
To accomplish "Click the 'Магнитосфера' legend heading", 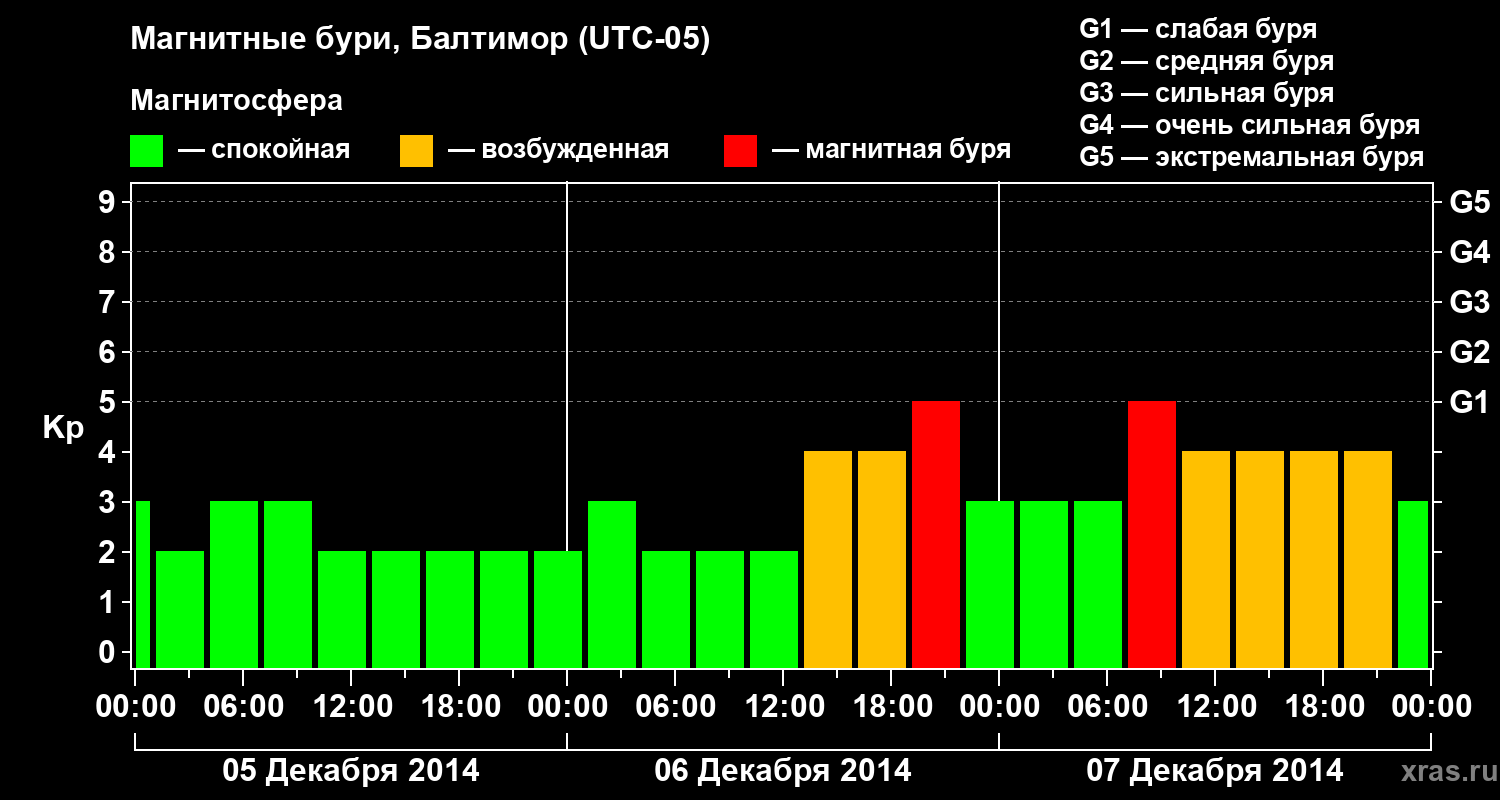I will click(x=237, y=101).
